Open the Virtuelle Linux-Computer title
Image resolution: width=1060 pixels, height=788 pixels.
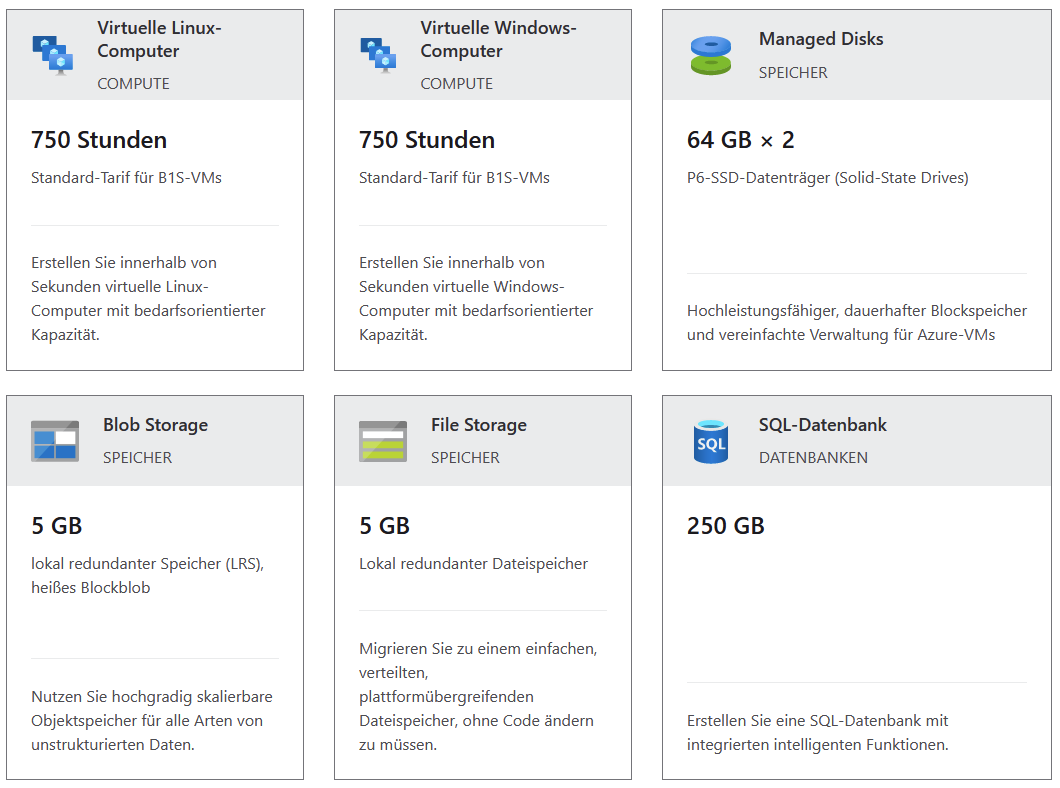coord(159,39)
